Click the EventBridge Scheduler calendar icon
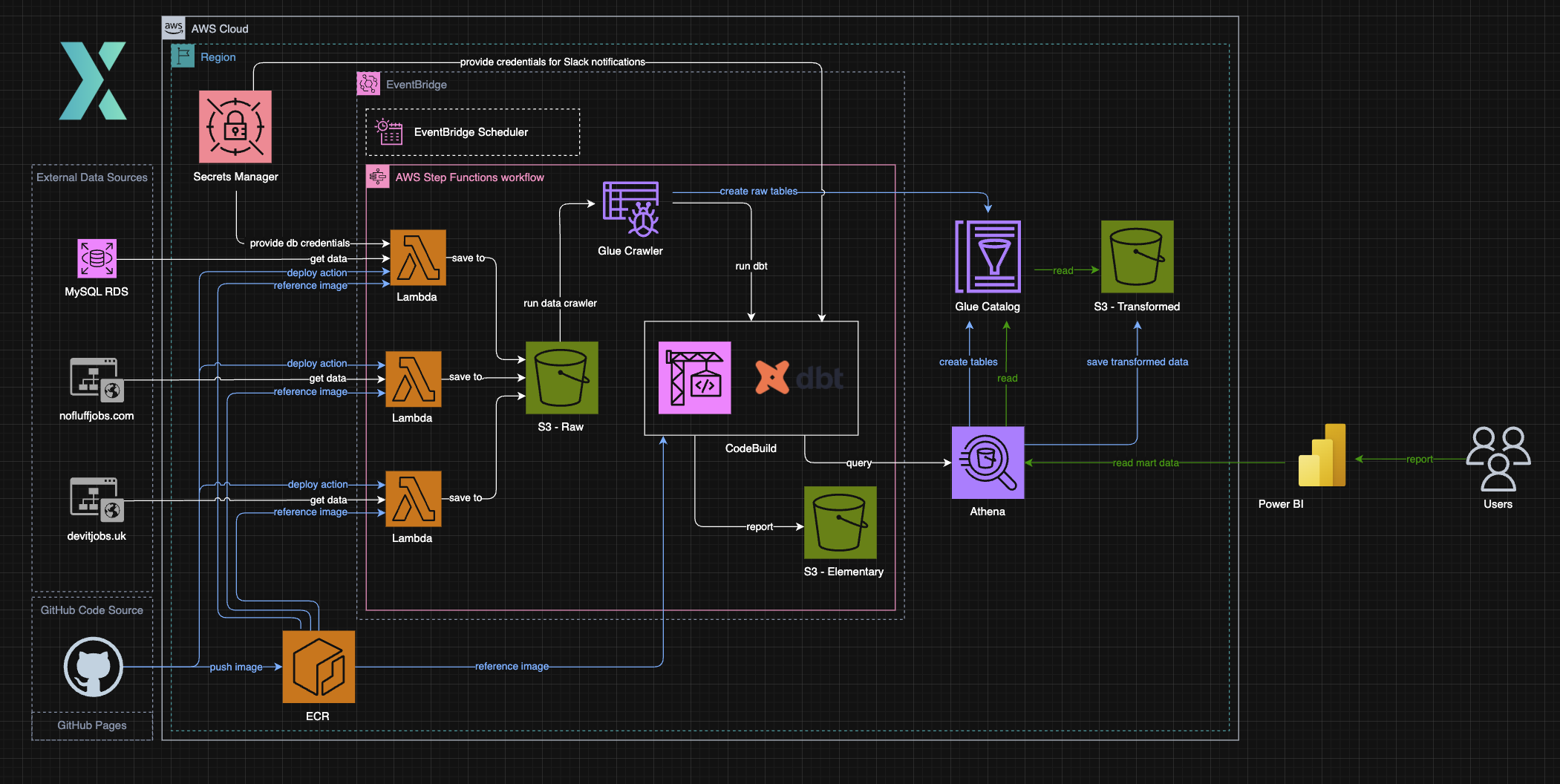 click(x=389, y=131)
